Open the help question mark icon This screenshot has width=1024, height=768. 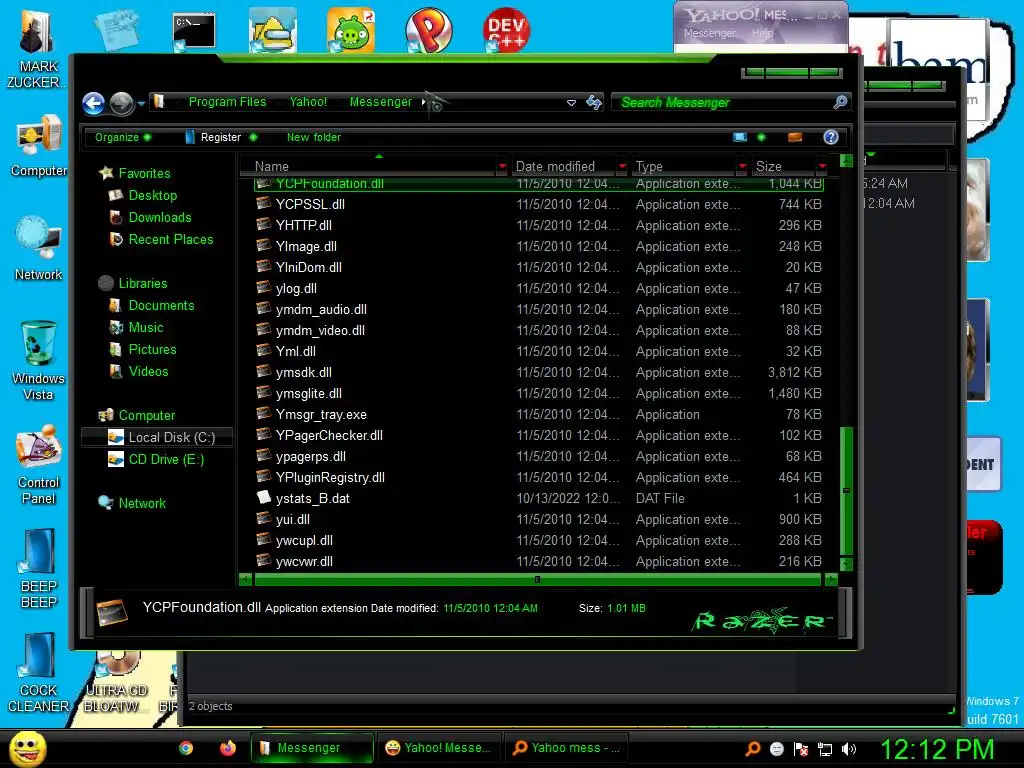coord(831,137)
